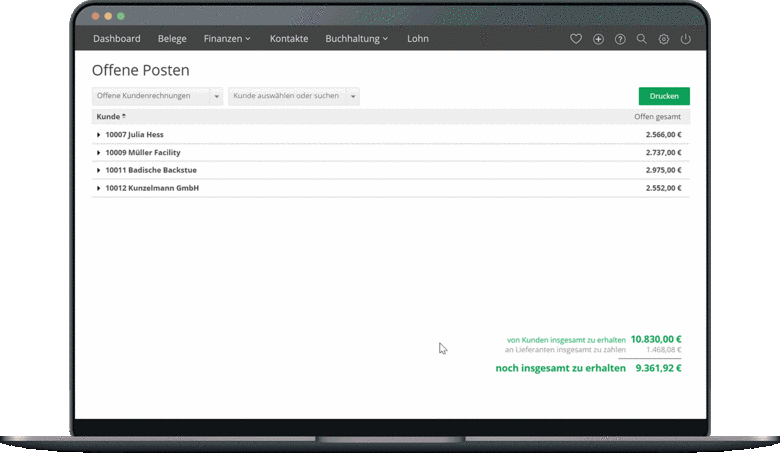Open the Belege section
The image size is (780, 476).
172,39
